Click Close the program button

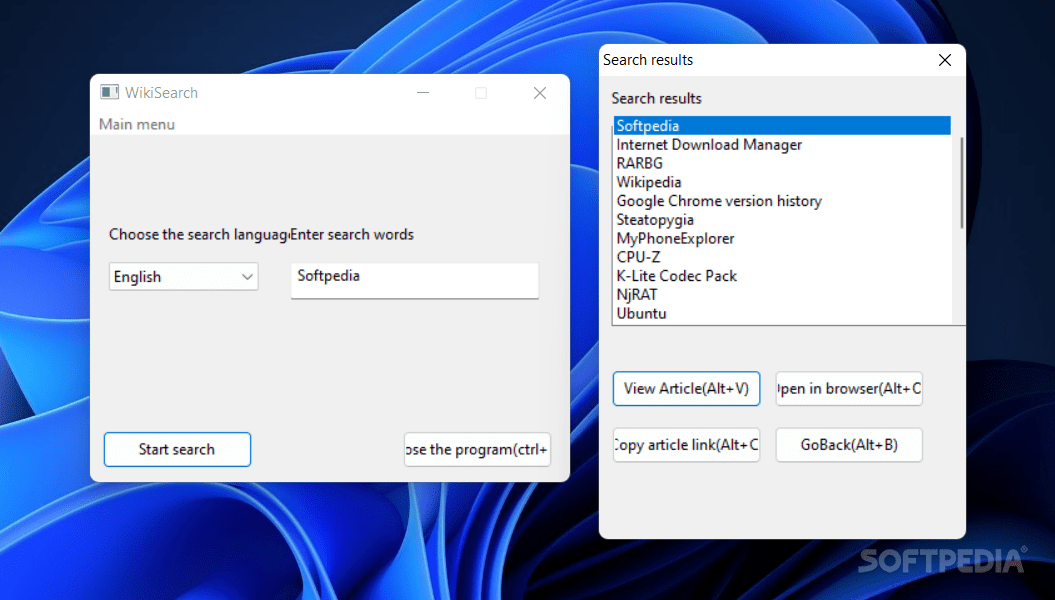pyautogui.click(x=477, y=449)
